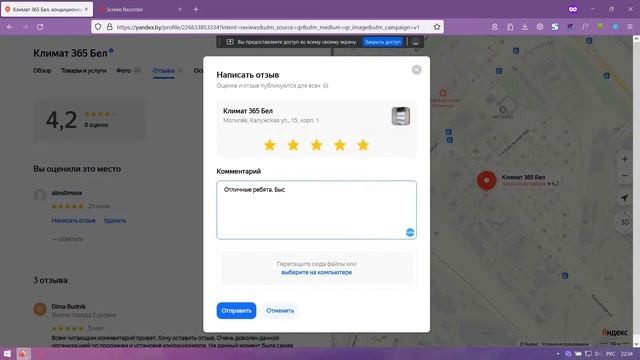Focus the Комментарий text area

coord(316,210)
